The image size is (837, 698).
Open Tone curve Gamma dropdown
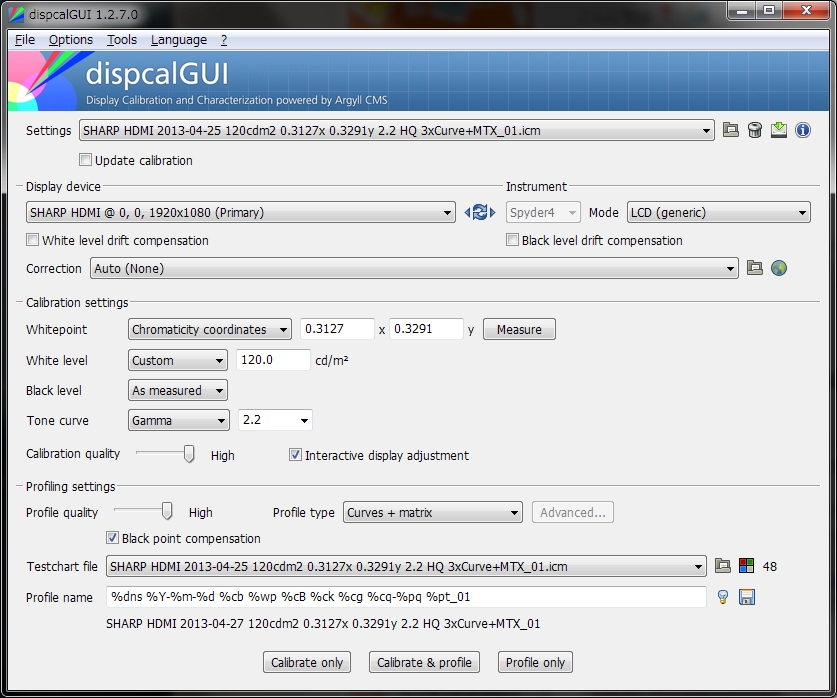click(x=179, y=420)
